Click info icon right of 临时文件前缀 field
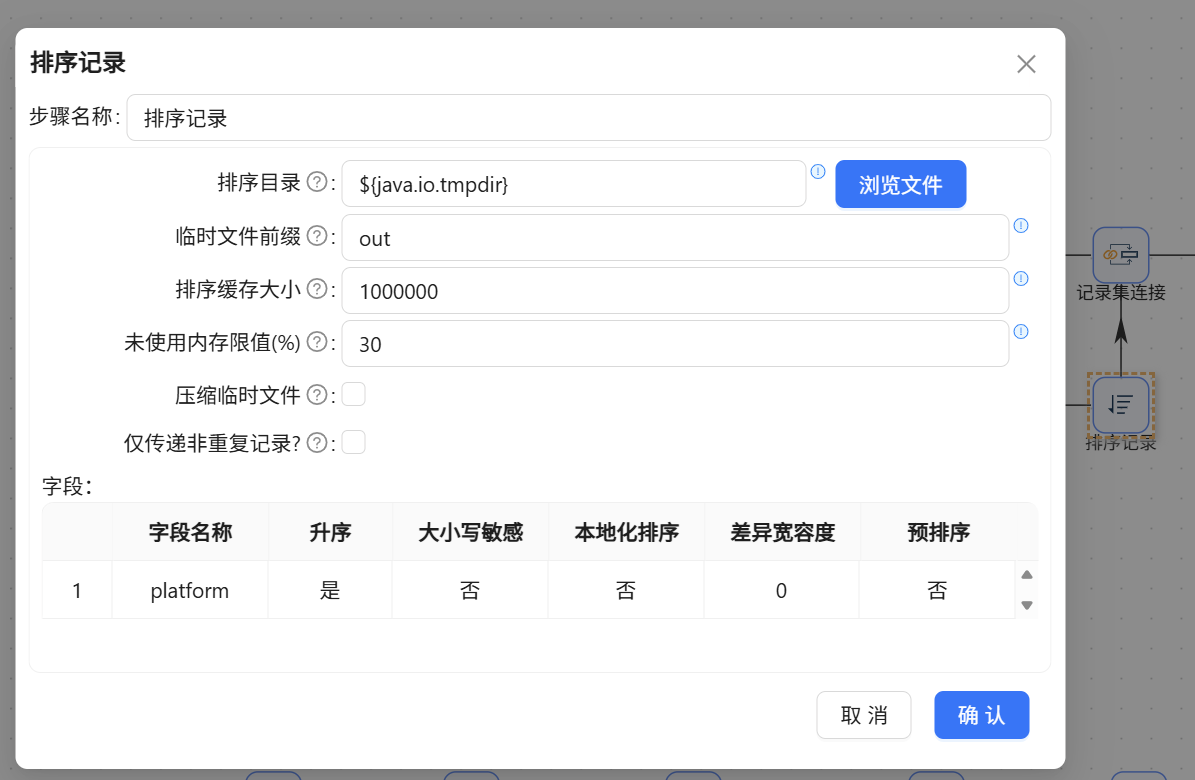Image resolution: width=1195 pixels, height=780 pixels. click(1021, 226)
